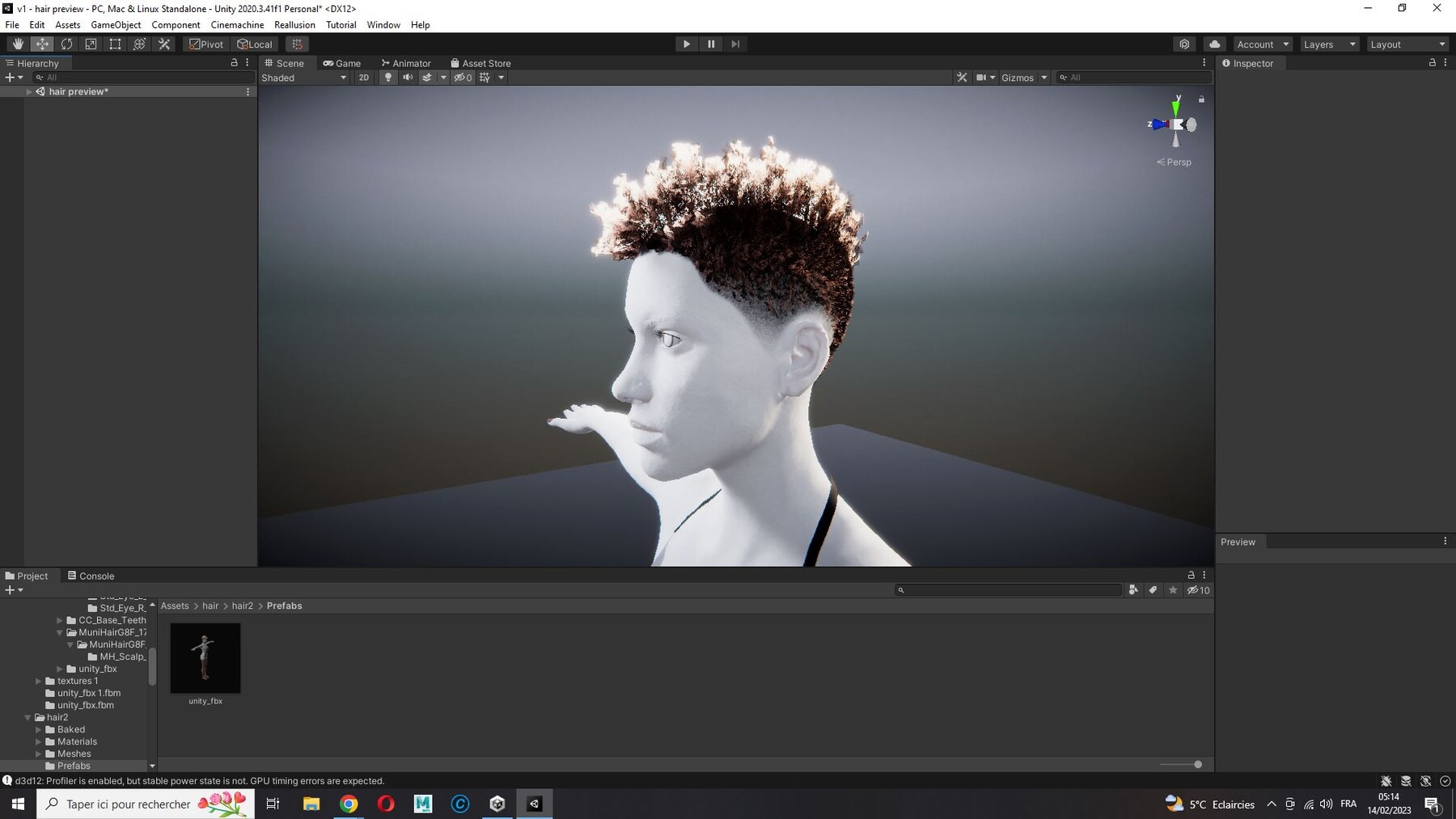Pause the game playback
This screenshot has width=1456, height=819.
tap(711, 44)
